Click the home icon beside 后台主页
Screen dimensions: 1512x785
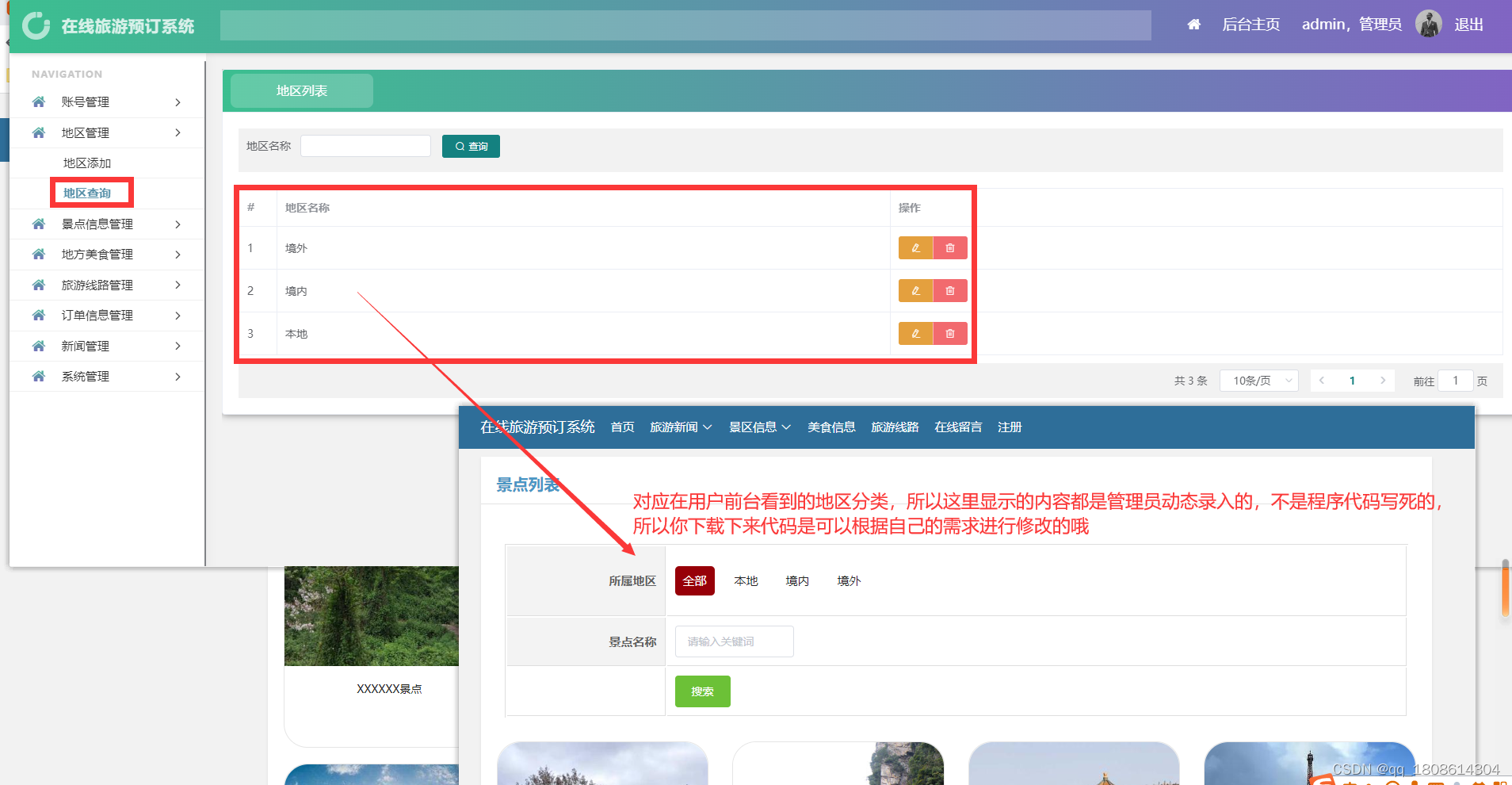[1193, 25]
